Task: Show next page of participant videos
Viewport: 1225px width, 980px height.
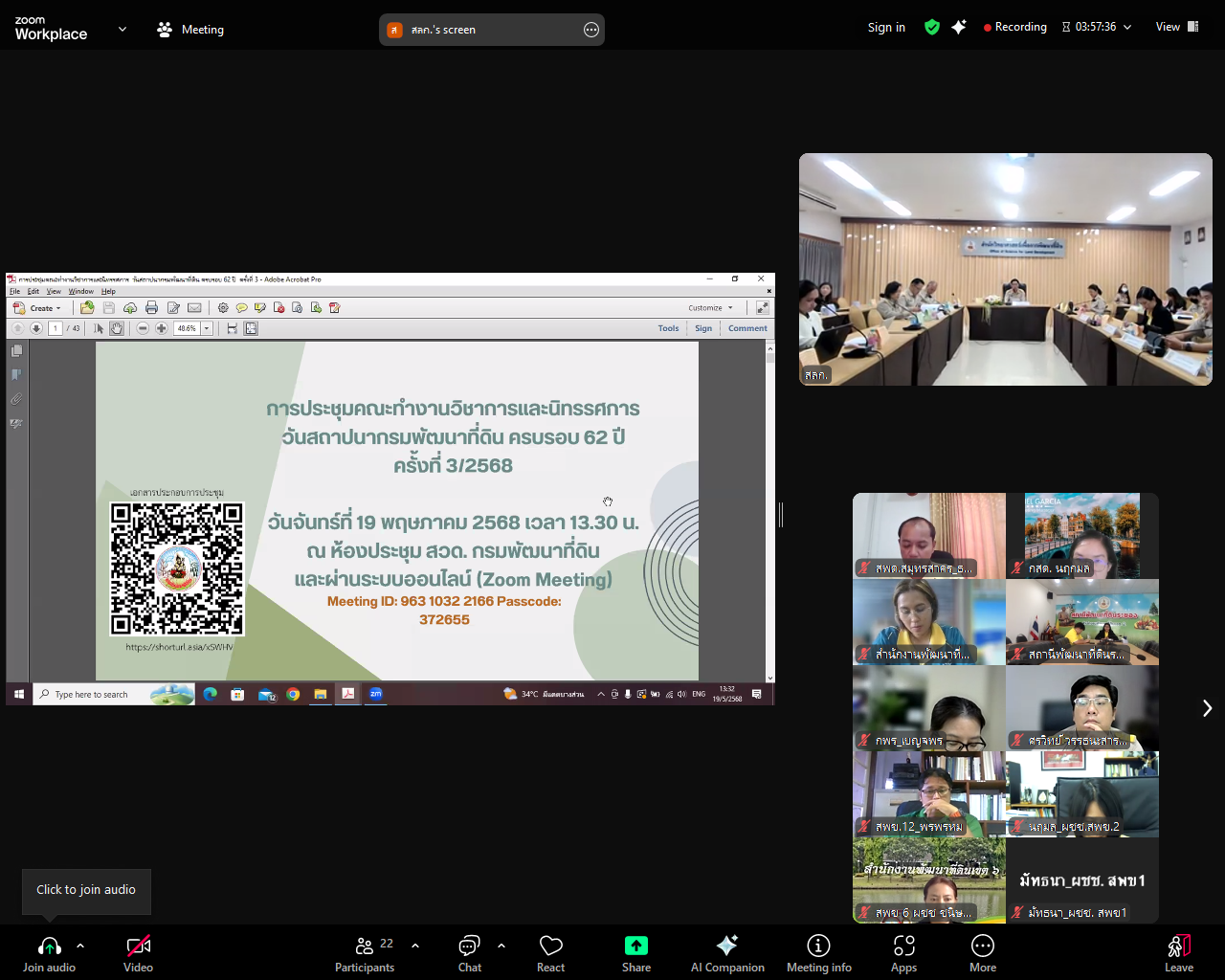Action: tap(1207, 708)
